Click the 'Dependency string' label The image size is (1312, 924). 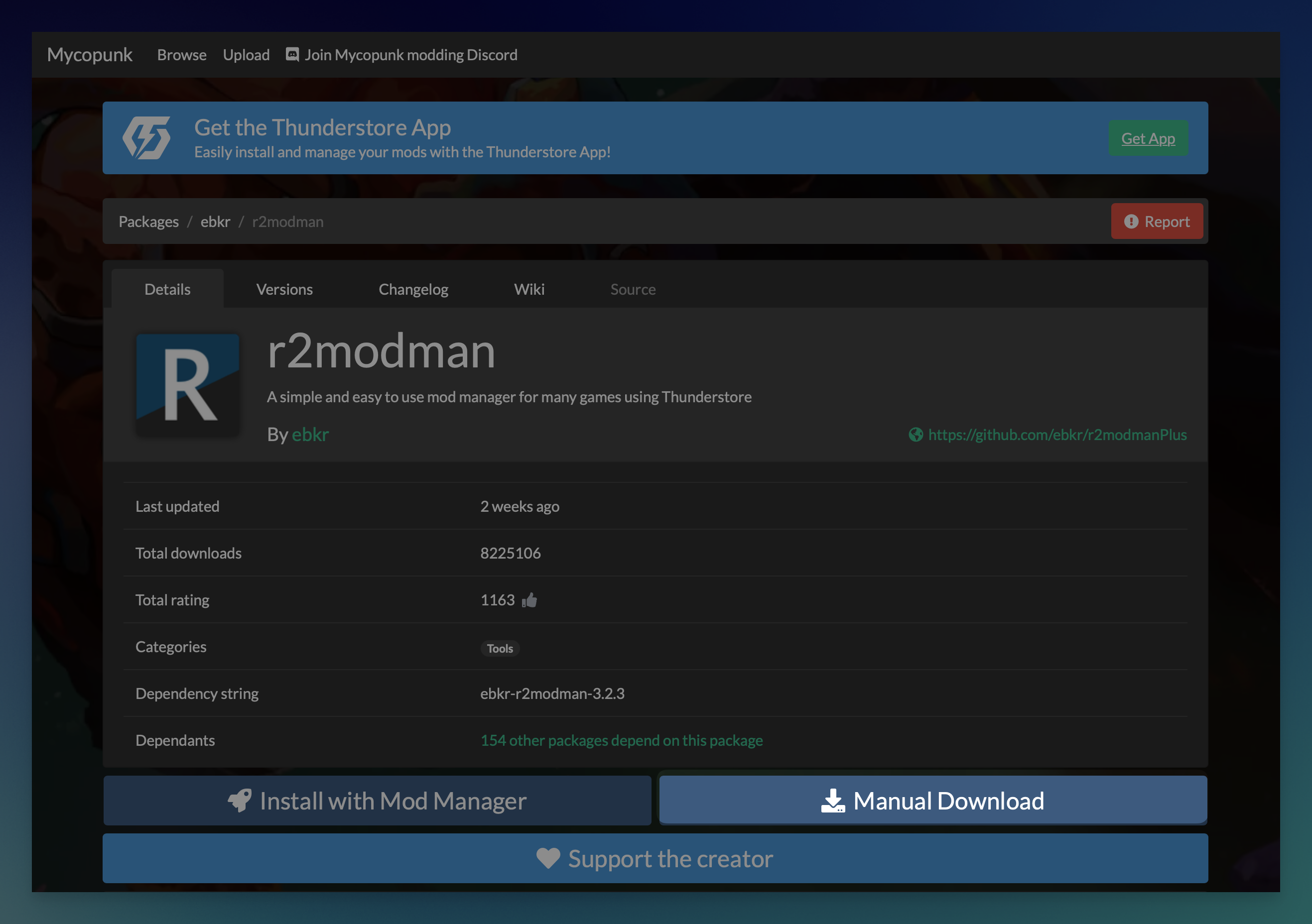(x=197, y=694)
